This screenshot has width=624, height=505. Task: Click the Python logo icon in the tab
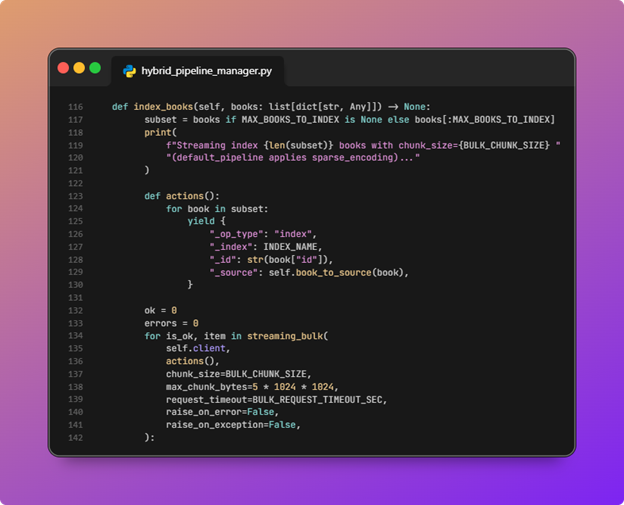(x=129, y=71)
